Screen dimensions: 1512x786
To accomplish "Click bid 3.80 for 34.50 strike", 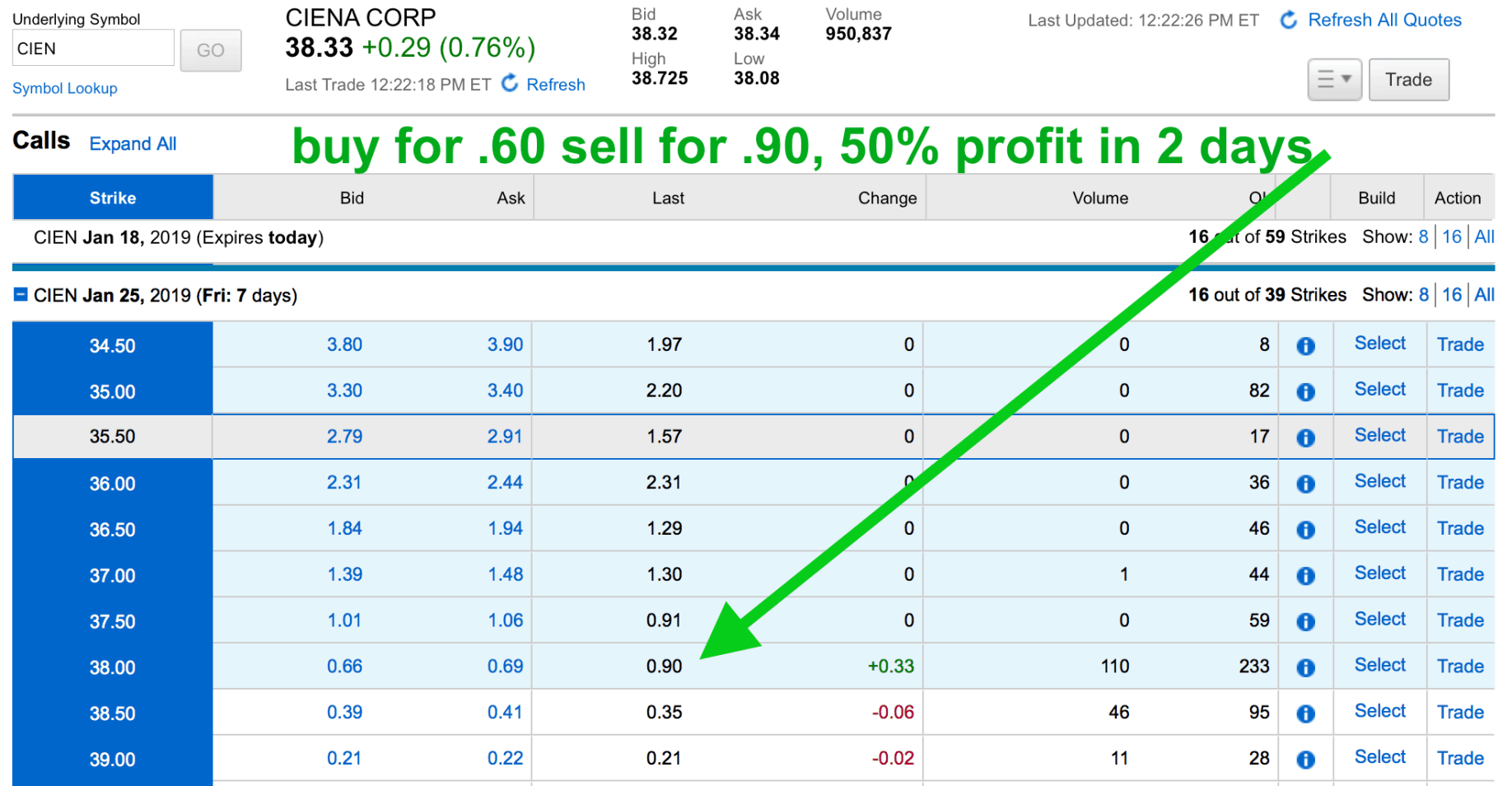I will [x=344, y=345].
